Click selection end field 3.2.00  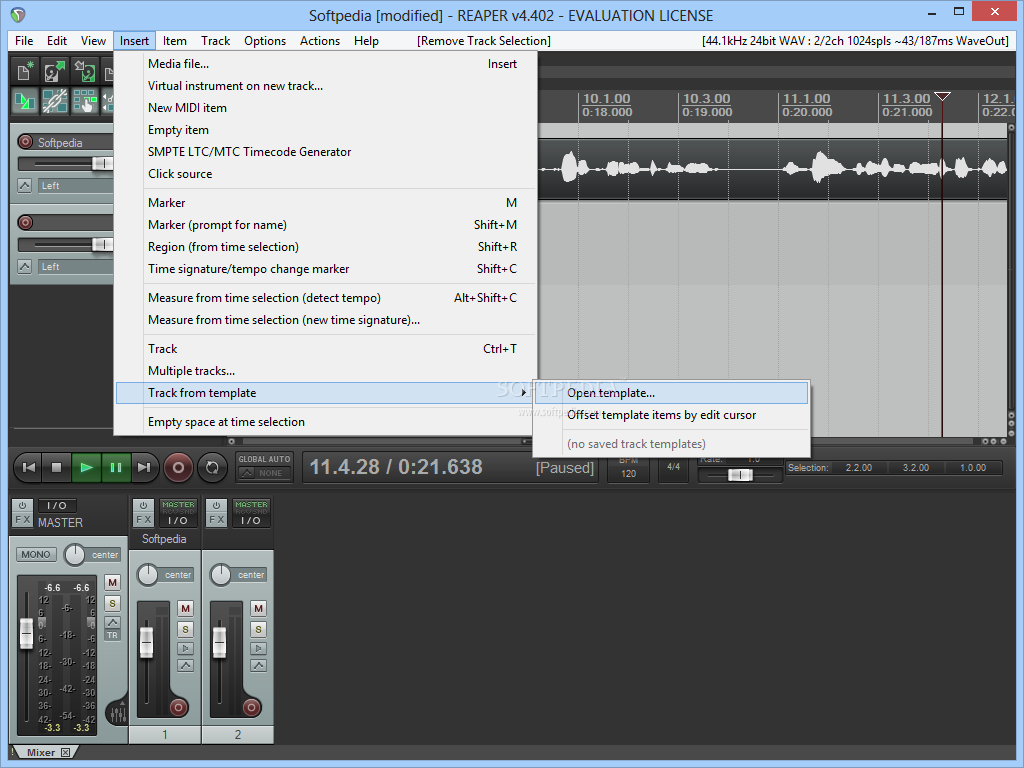tap(916, 468)
